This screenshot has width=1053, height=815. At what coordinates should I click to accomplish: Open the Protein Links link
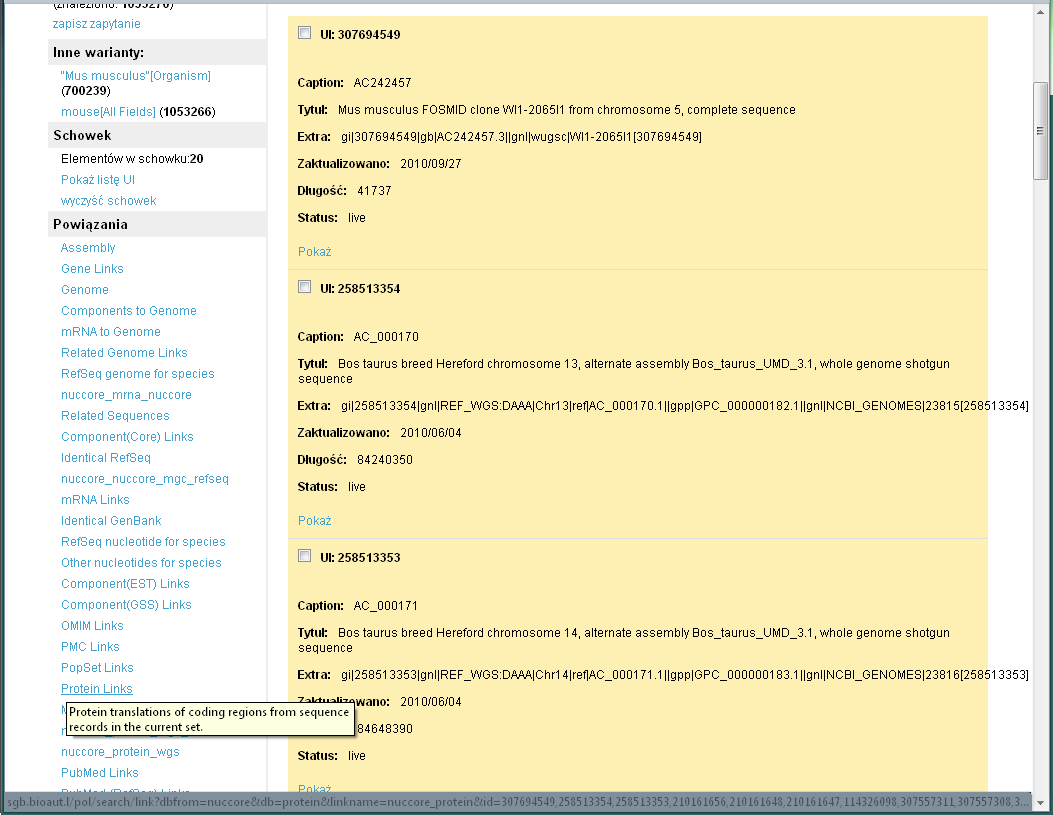97,689
